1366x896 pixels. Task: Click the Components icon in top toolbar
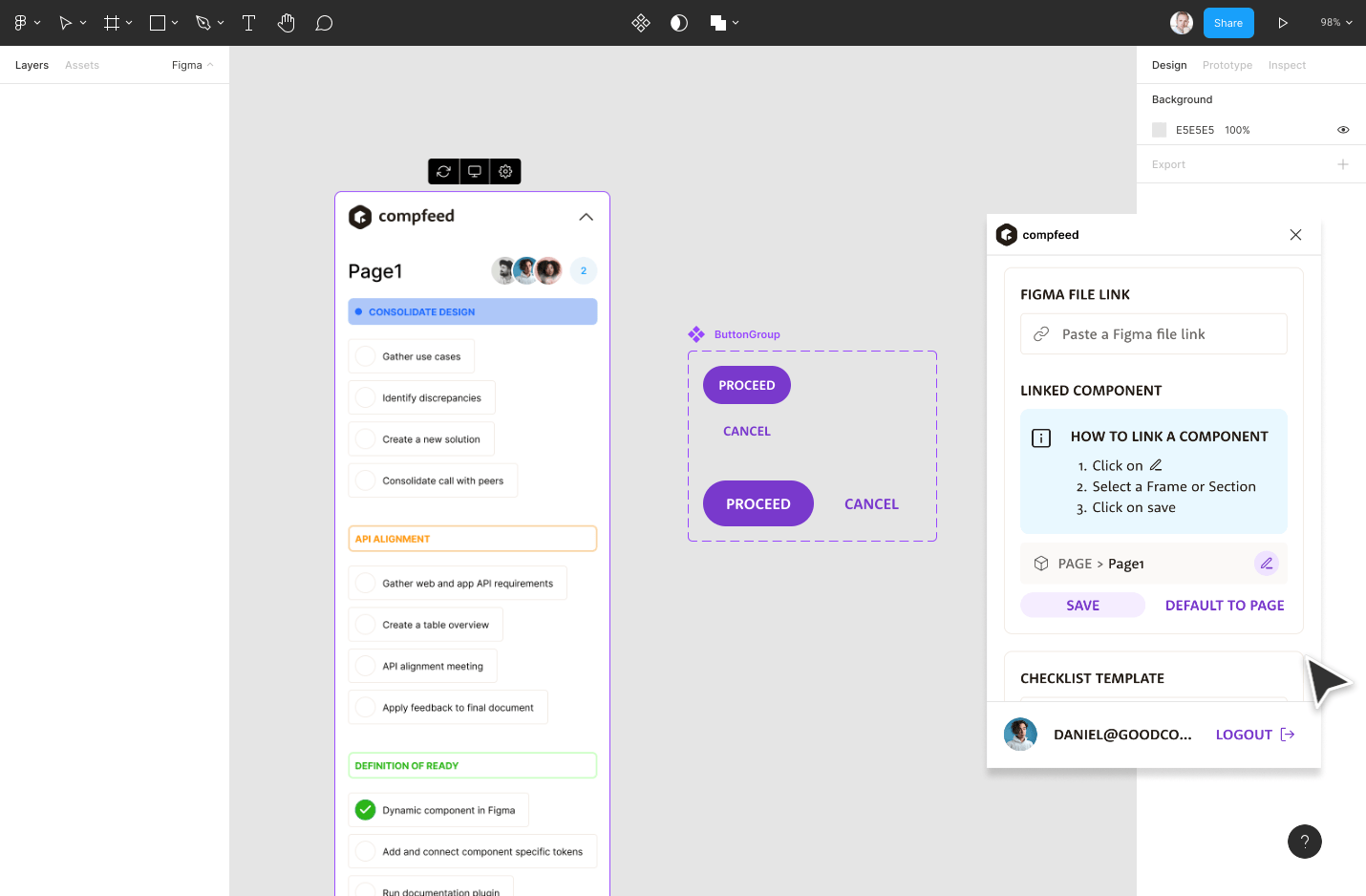pyautogui.click(x=641, y=23)
